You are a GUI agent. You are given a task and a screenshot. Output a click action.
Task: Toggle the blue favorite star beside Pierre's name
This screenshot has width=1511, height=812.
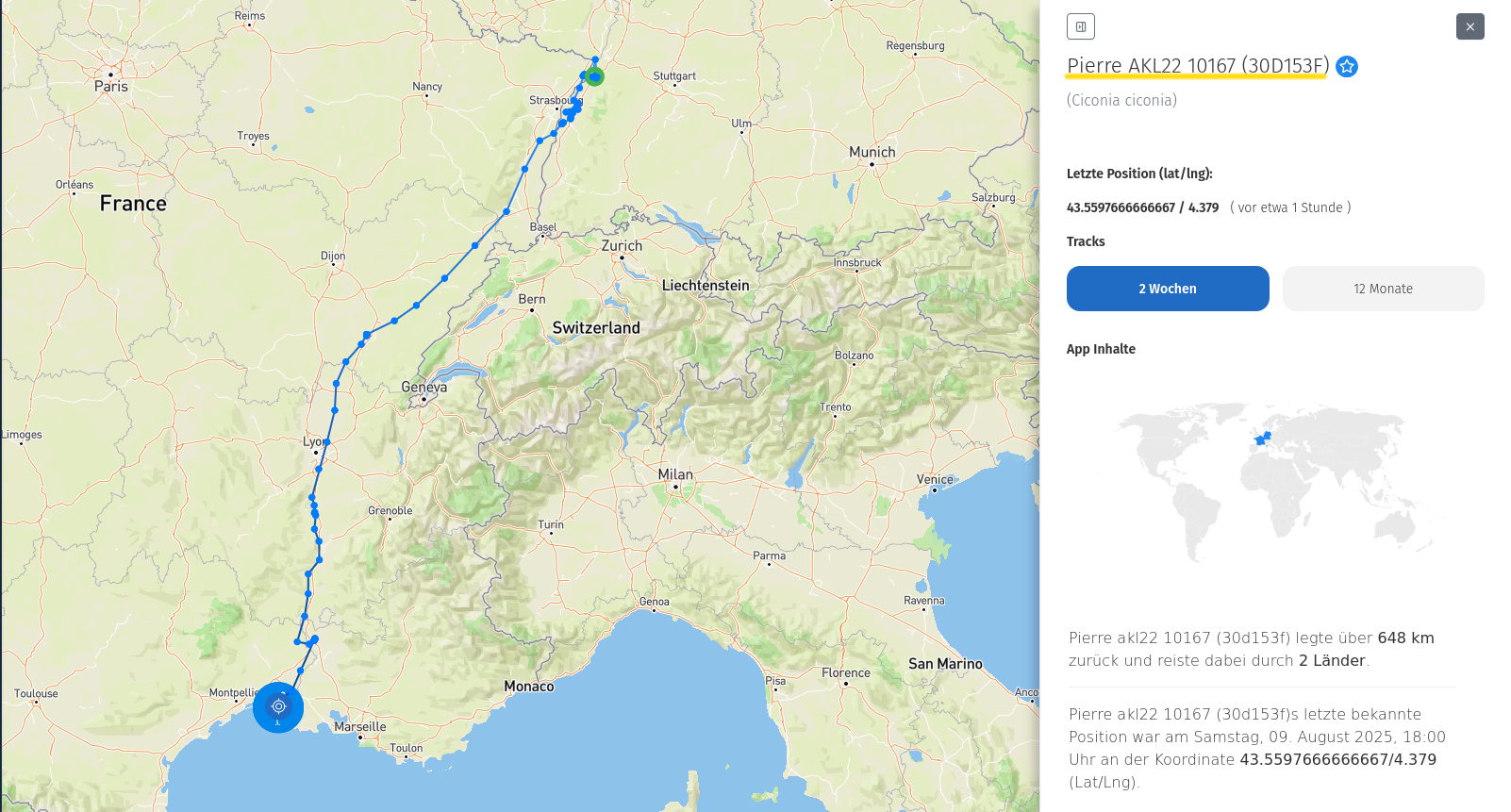pyautogui.click(x=1347, y=66)
